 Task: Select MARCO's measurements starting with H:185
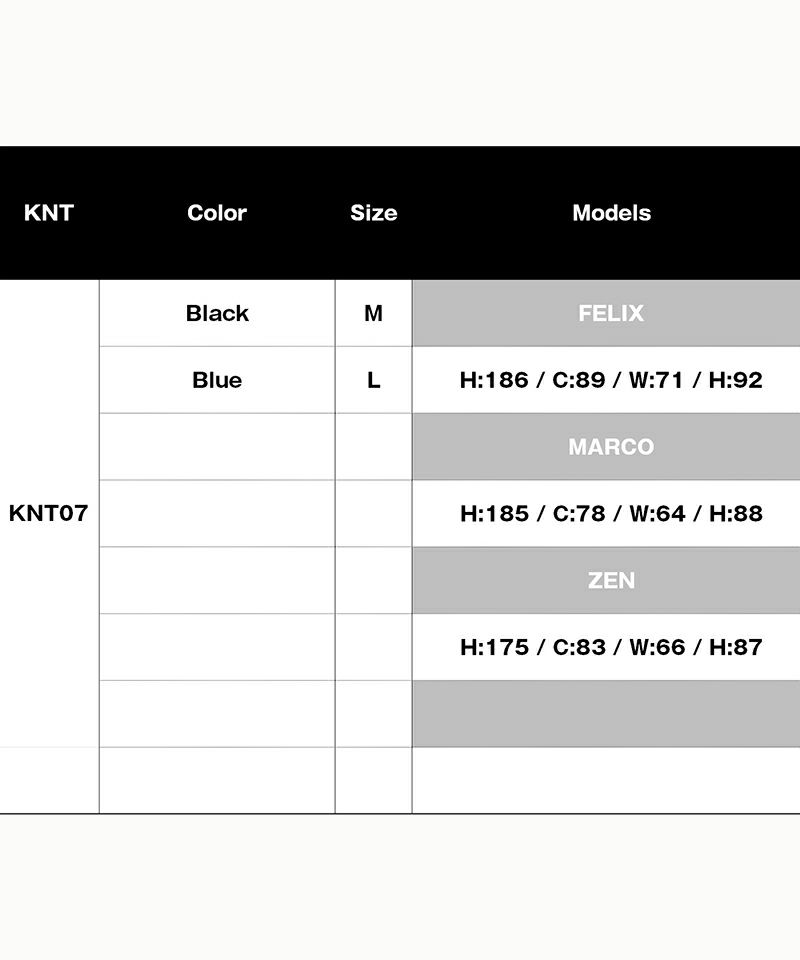click(611, 513)
